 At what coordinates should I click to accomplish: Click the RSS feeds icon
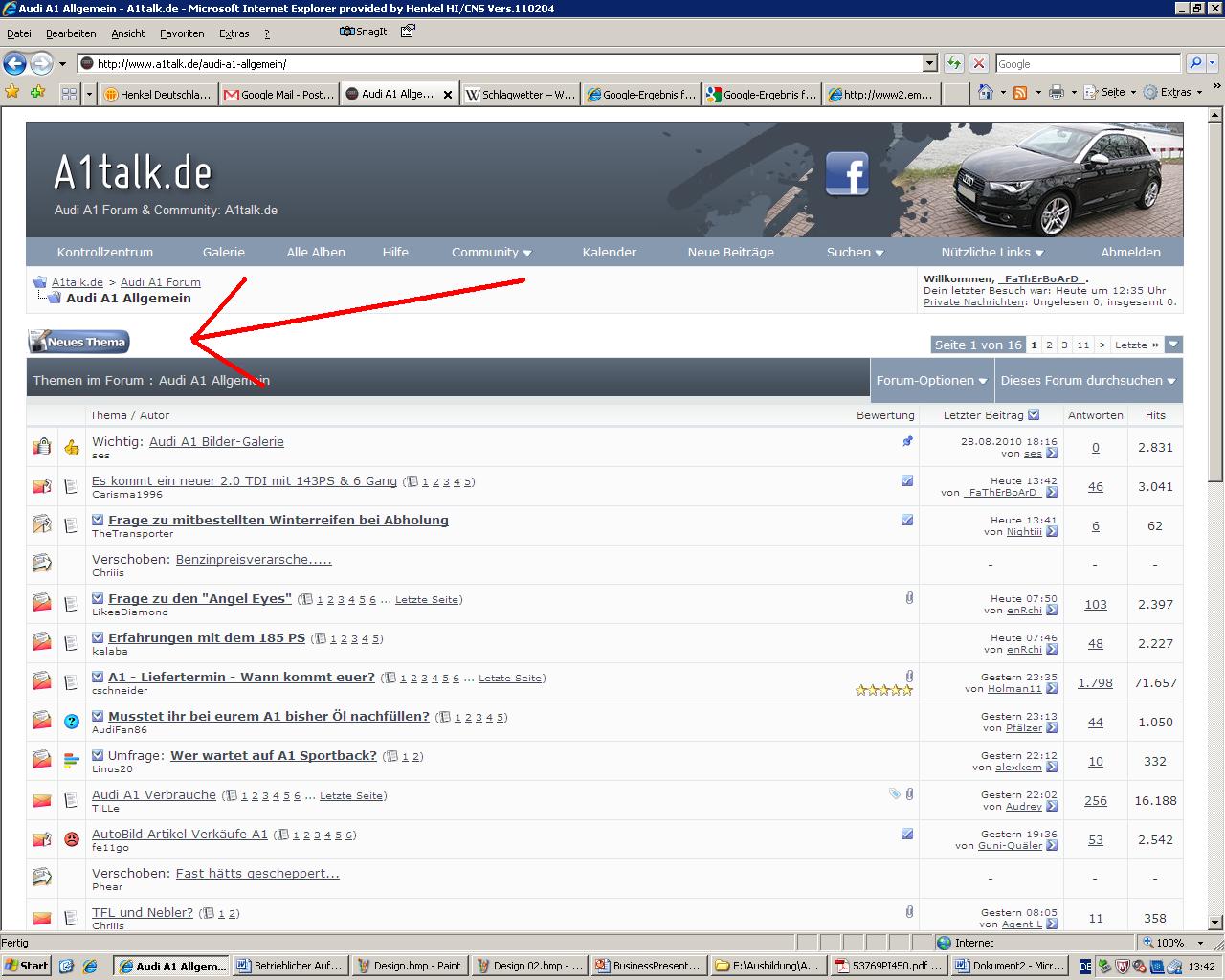(x=1020, y=93)
